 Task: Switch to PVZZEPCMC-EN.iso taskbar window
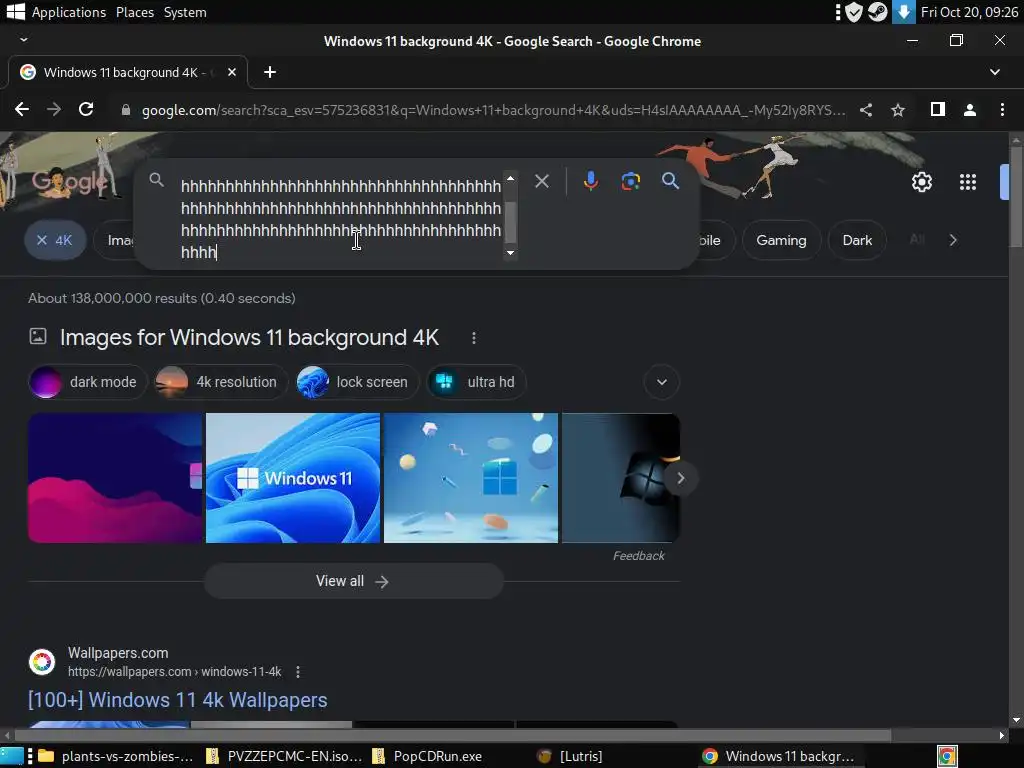(283, 756)
